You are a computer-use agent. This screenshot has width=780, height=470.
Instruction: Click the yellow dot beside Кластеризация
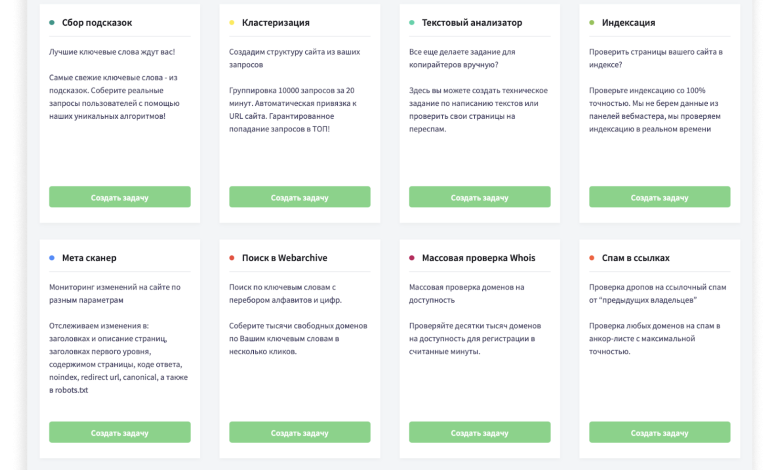[232, 22]
